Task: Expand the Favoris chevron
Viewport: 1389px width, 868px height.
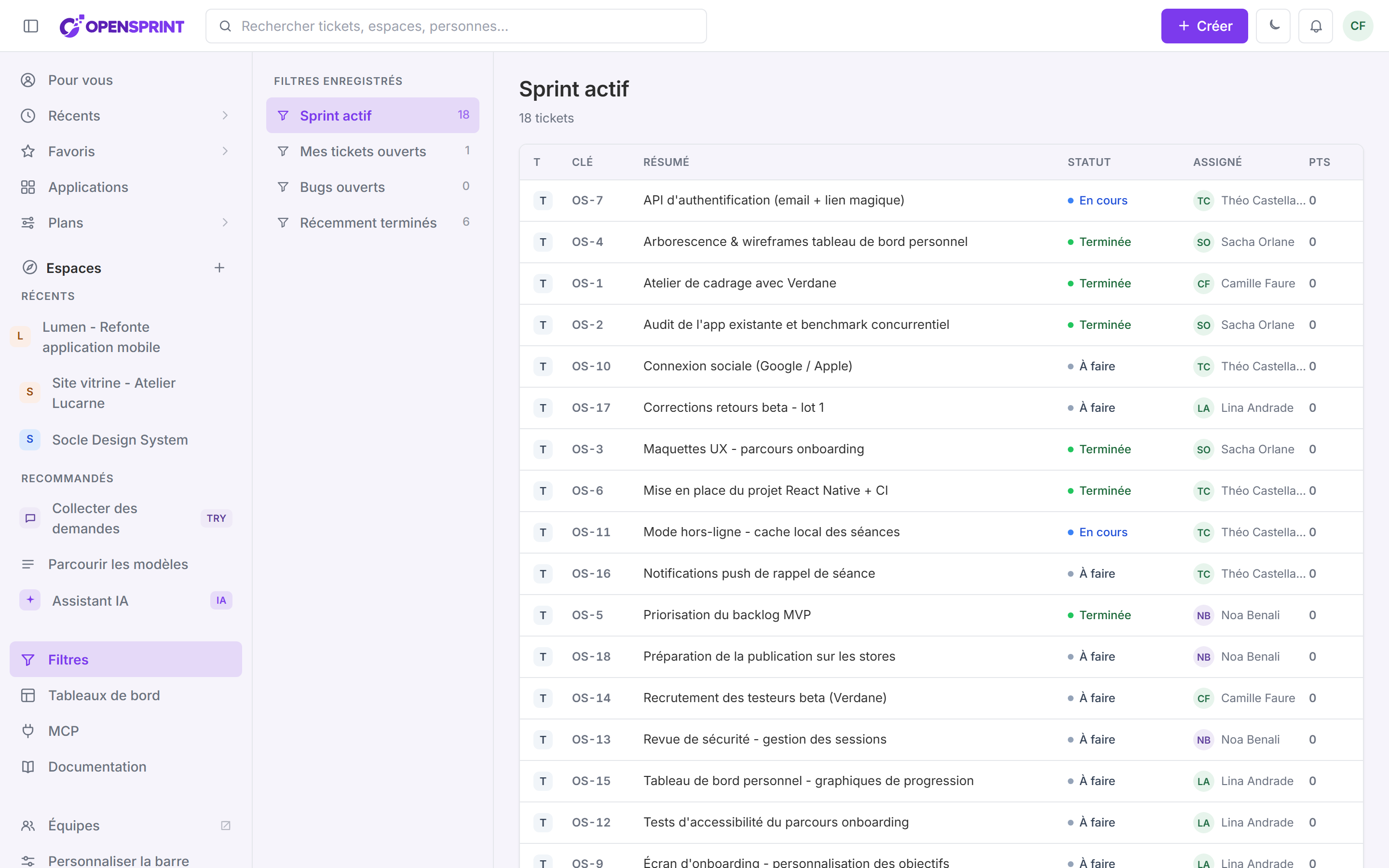Action: point(225,151)
